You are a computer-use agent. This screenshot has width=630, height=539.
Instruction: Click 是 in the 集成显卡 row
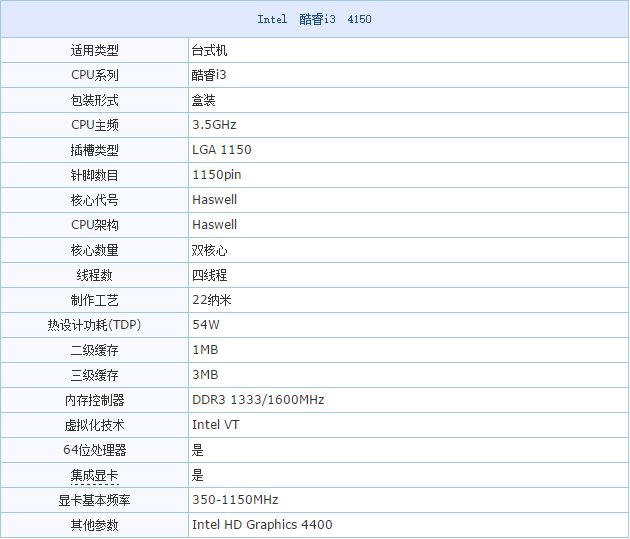(x=197, y=475)
